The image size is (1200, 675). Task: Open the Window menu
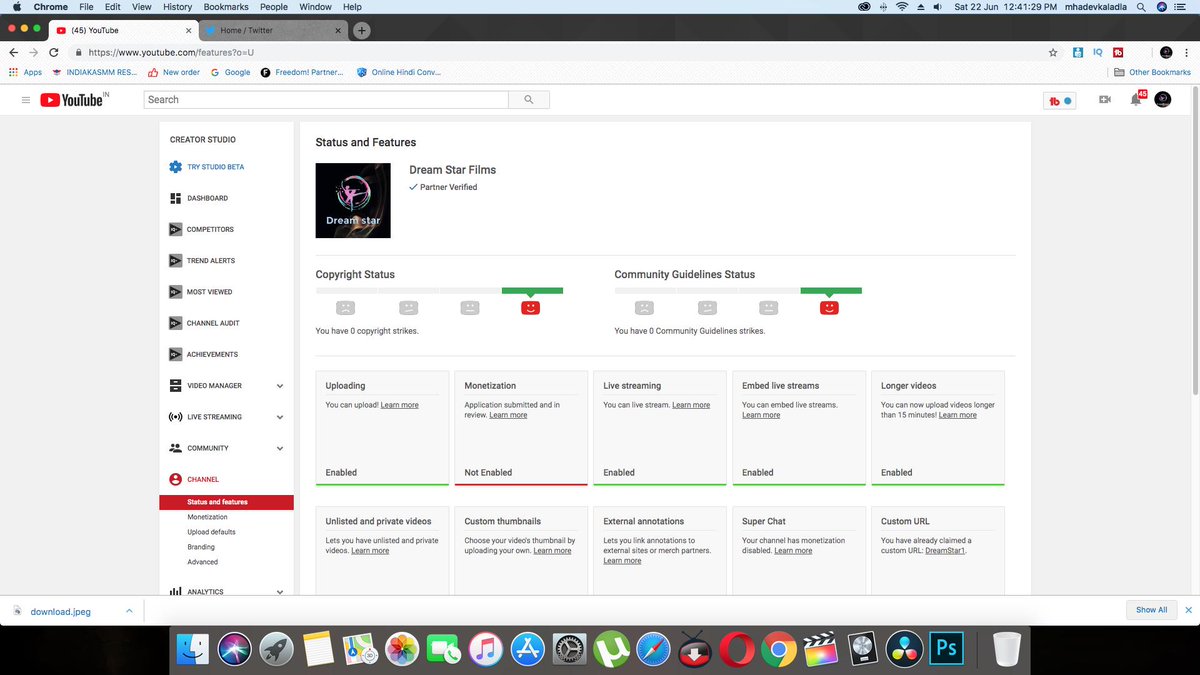[315, 7]
